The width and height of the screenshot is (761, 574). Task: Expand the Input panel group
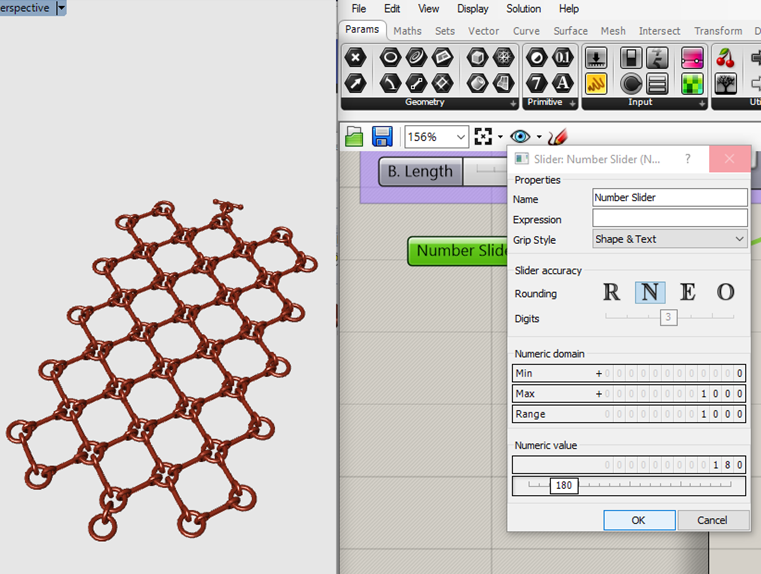[702, 103]
